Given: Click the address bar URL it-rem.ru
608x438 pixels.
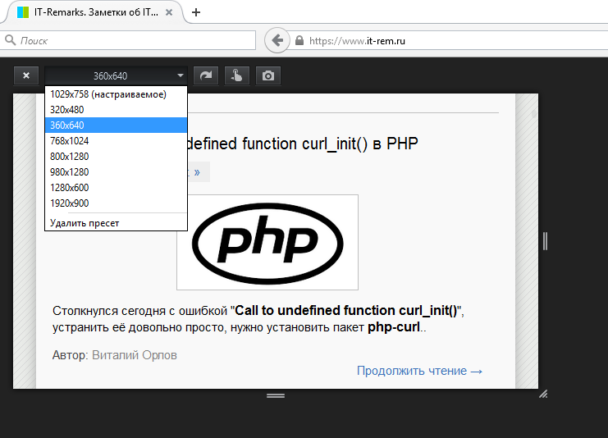Looking at the screenshot, I should 357,41.
